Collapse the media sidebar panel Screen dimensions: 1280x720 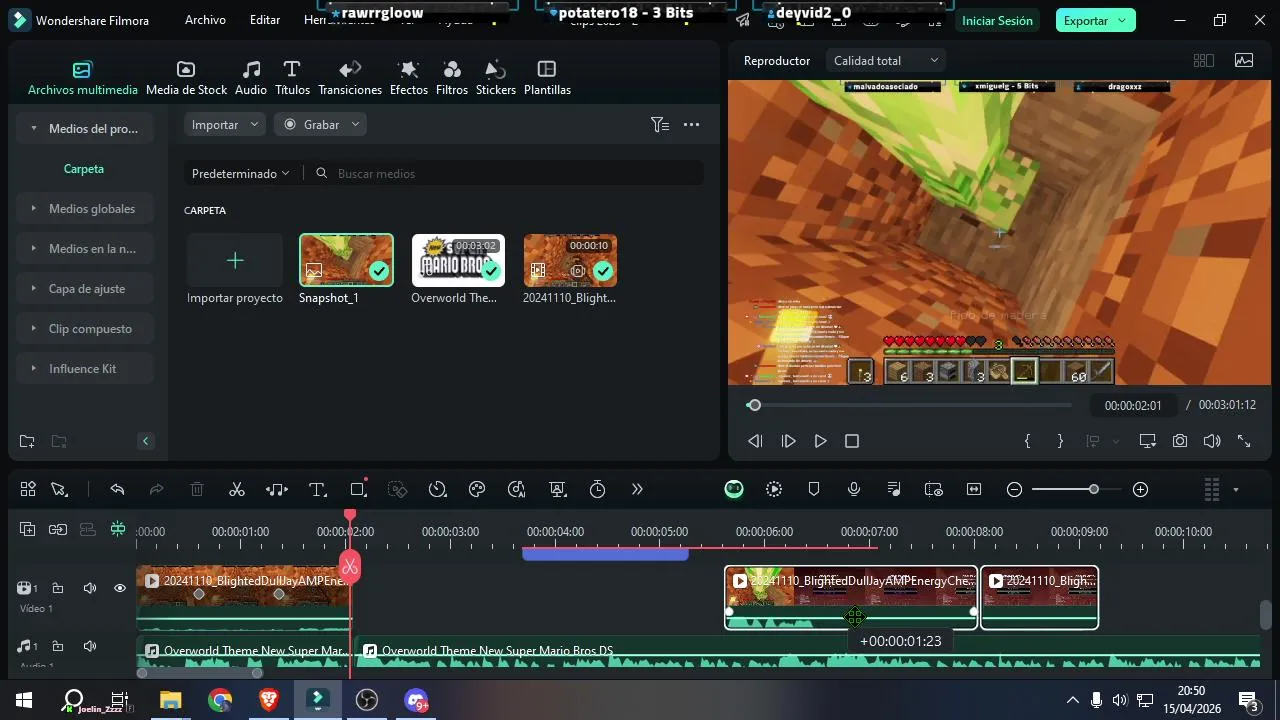pyautogui.click(x=145, y=441)
